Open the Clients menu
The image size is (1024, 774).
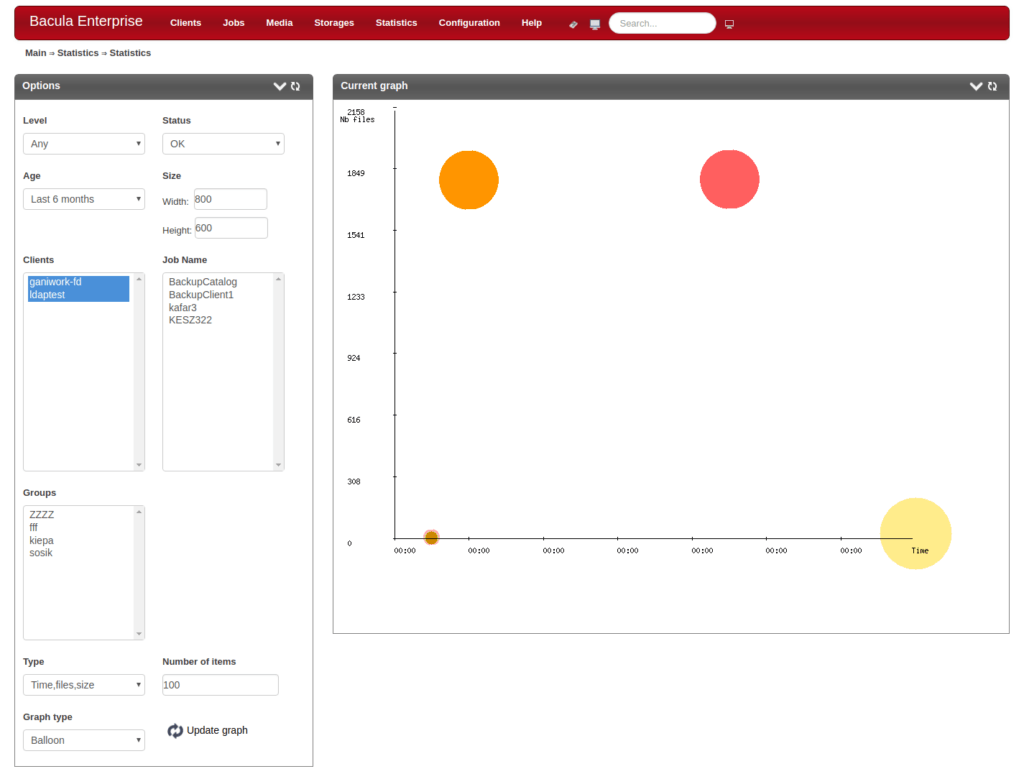tap(185, 22)
